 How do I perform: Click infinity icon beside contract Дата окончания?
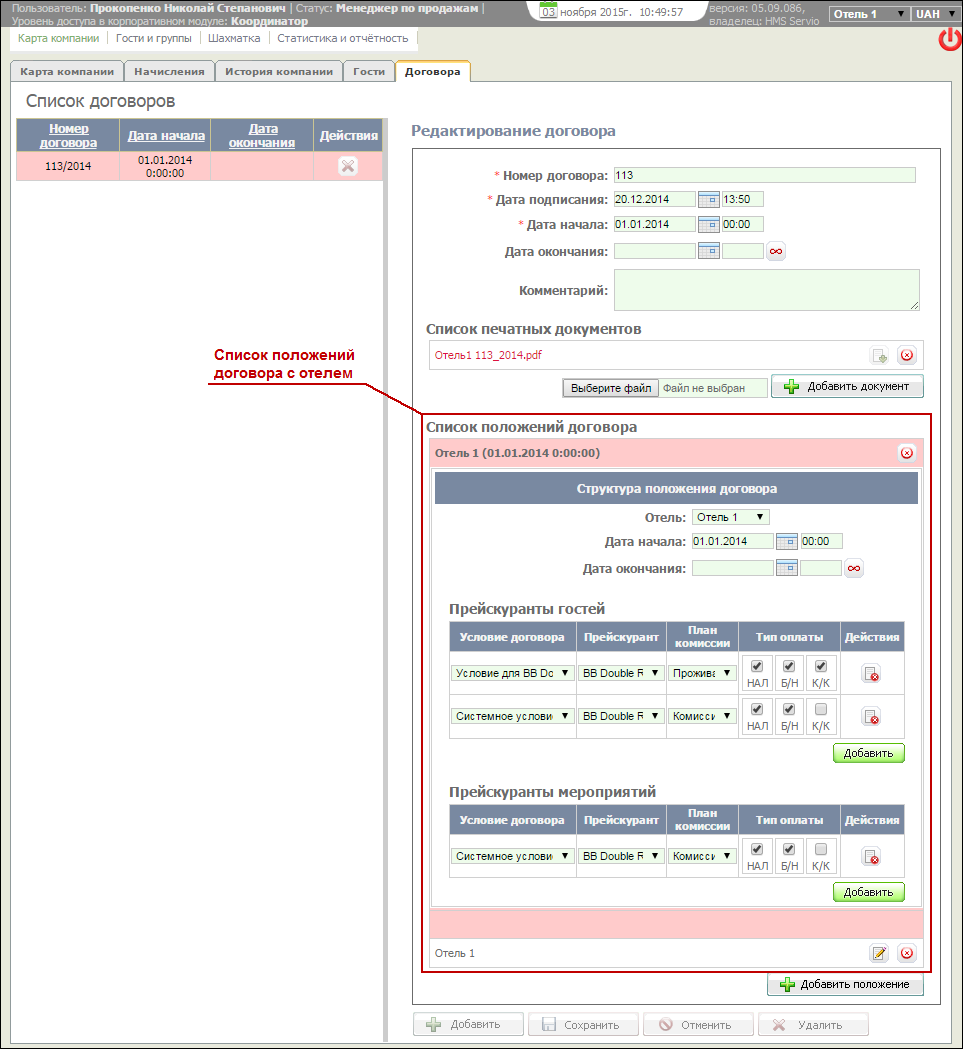tap(775, 251)
